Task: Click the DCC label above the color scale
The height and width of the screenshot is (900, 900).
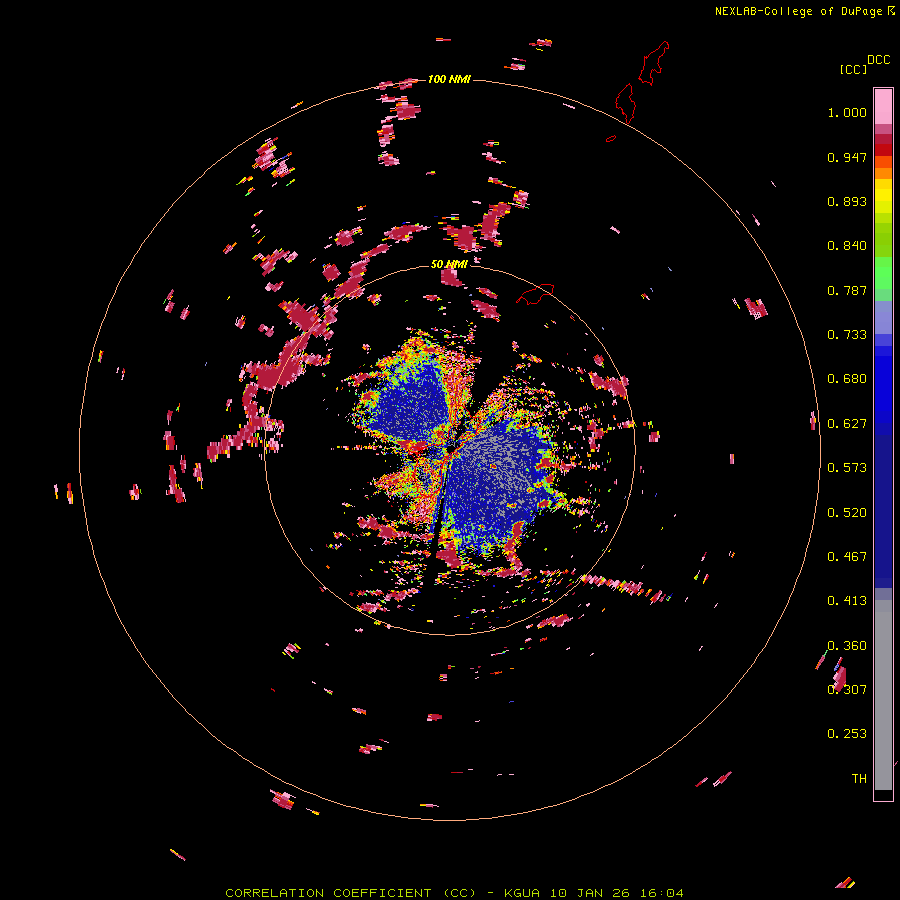Action: 879,60
